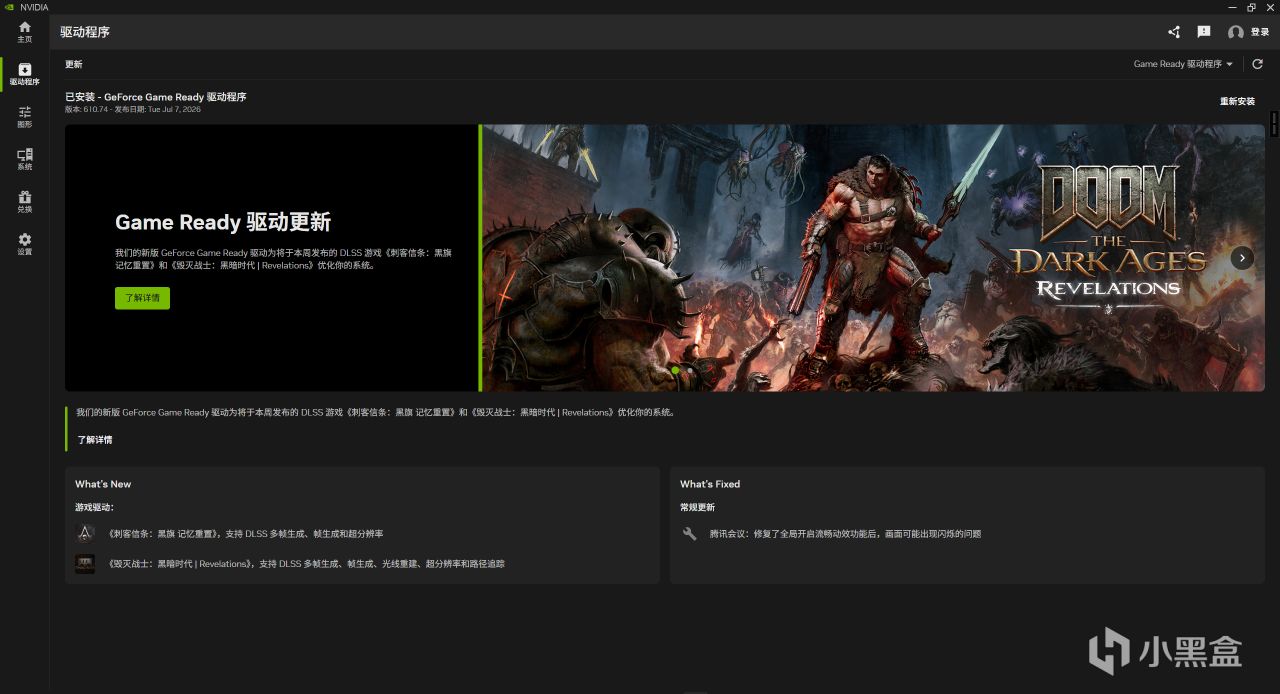Click the 更新 section label
1280x694 pixels.
[x=74, y=64]
